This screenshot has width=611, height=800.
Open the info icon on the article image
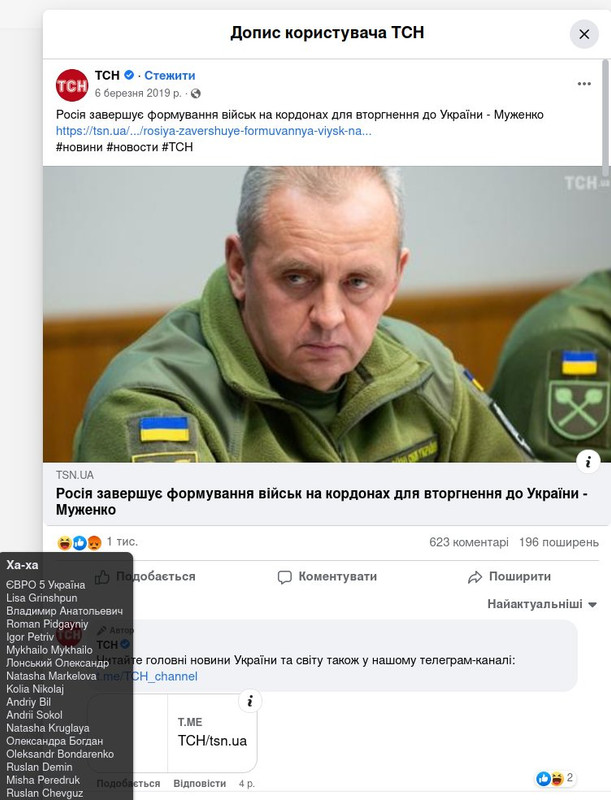pyautogui.click(x=588, y=462)
